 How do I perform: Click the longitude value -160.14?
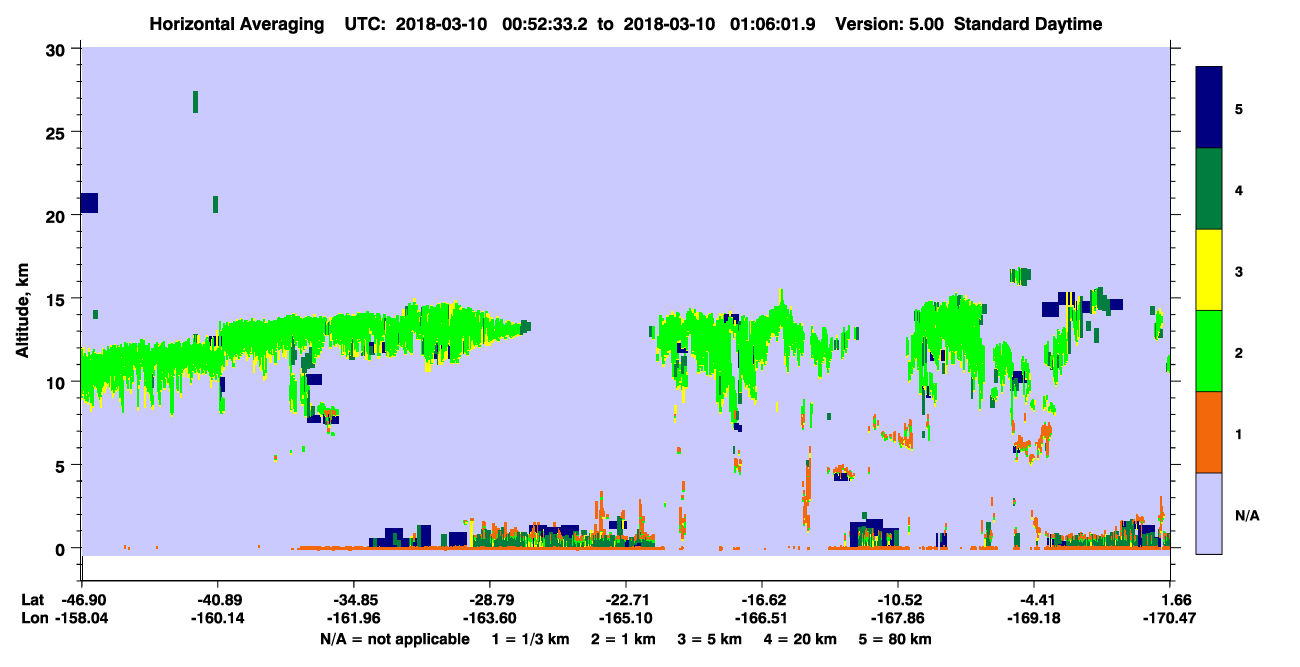[x=218, y=619]
